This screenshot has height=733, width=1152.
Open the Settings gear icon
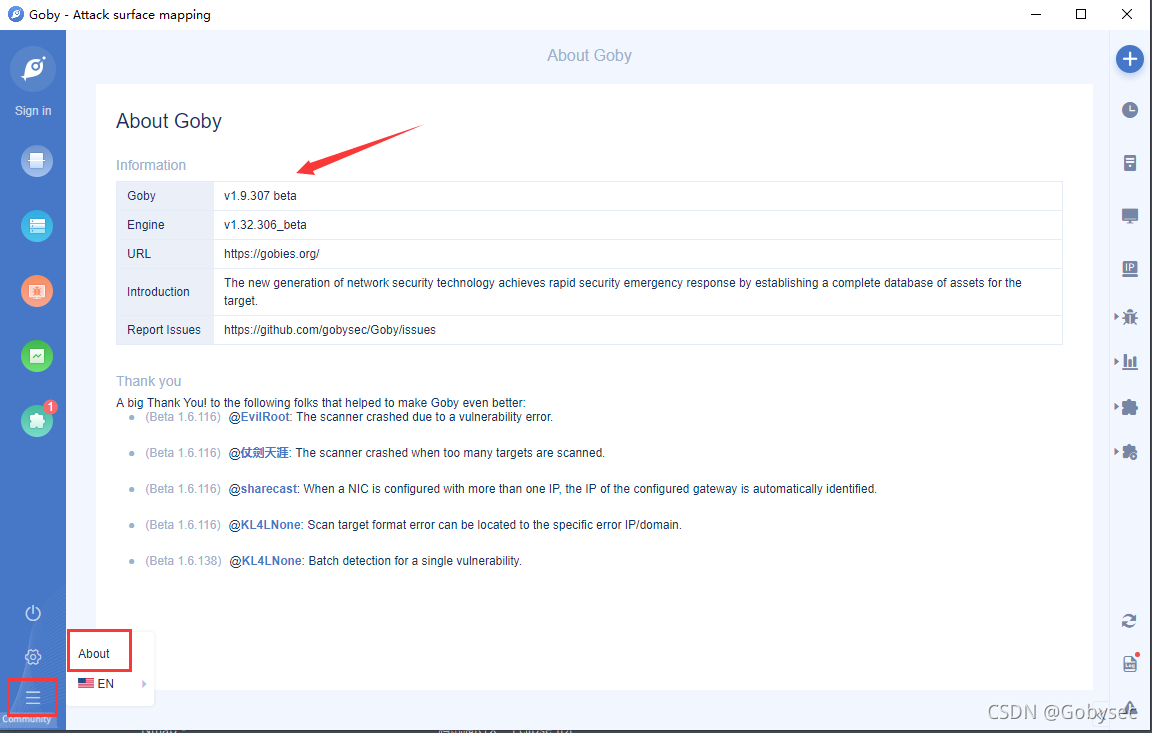(33, 657)
